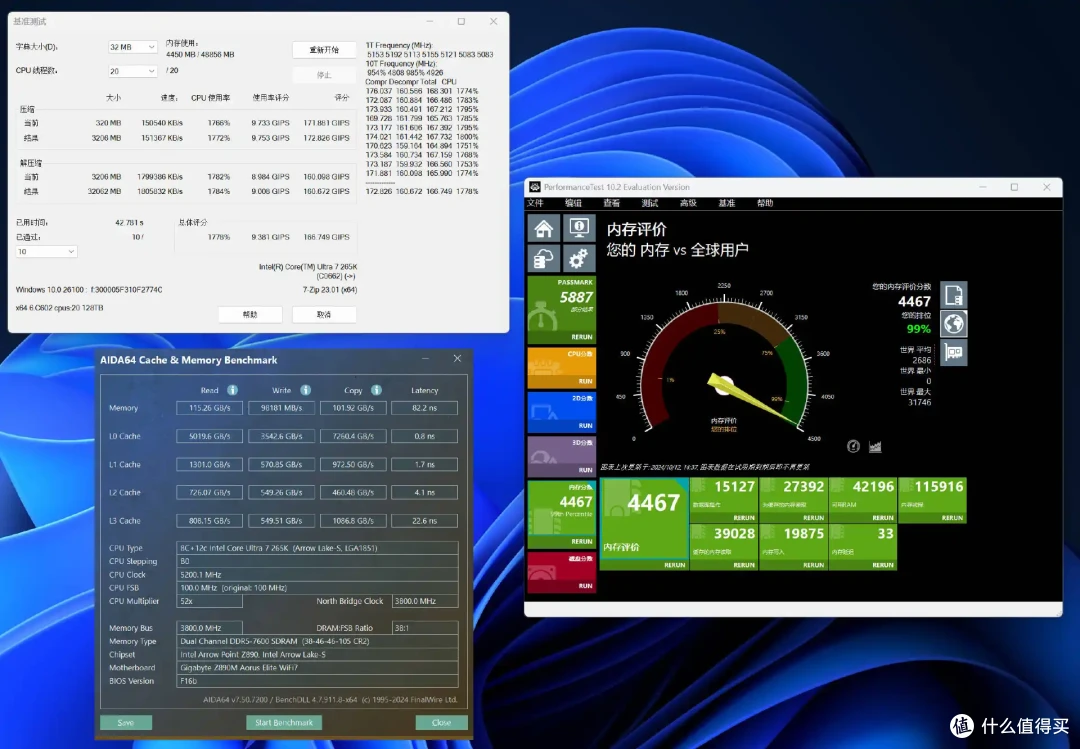Select the PassMark 5887 overall score tile
The width and height of the screenshot is (1080, 749).
(x=561, y=310)
